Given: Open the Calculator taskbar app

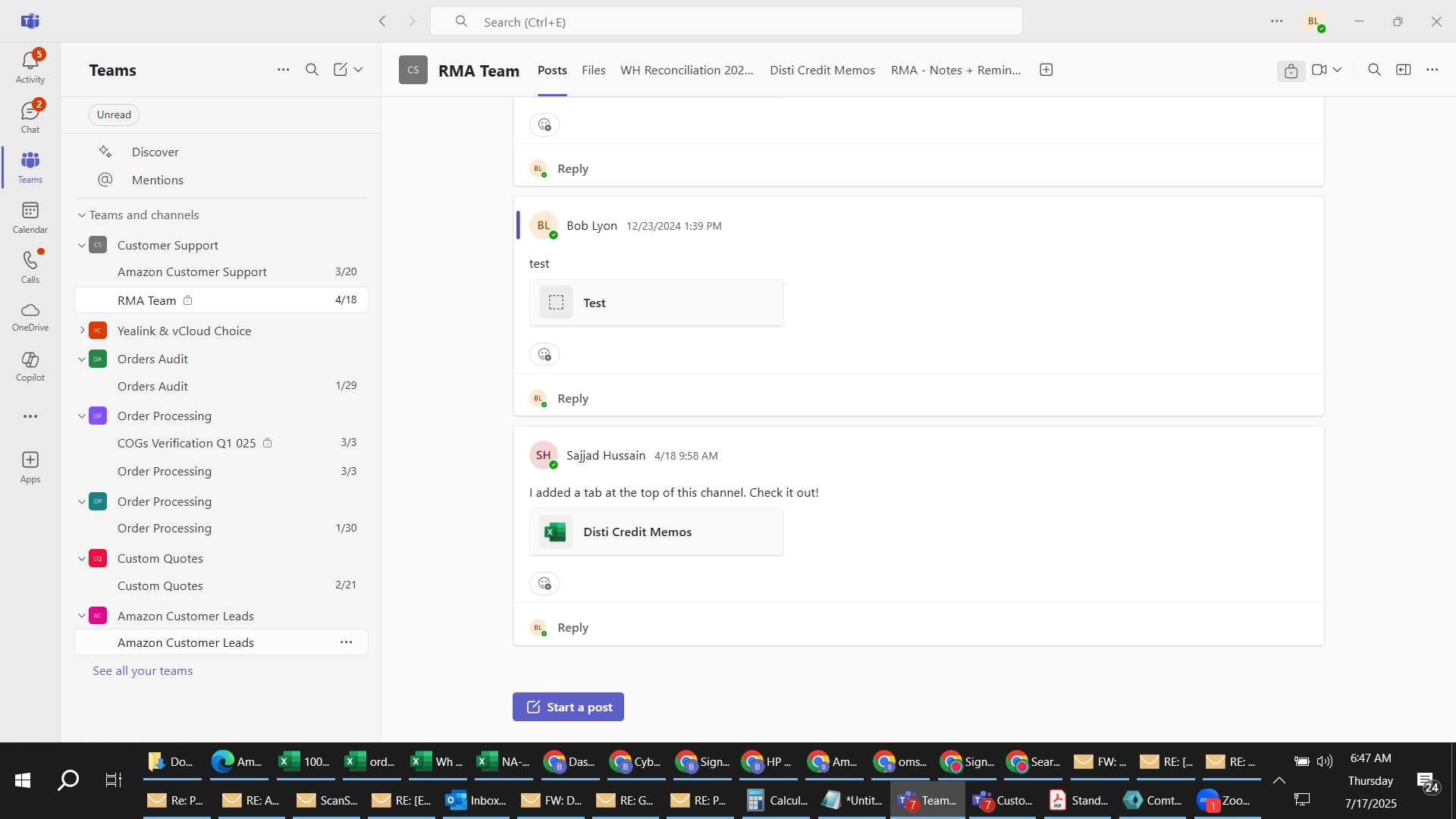Looking at the screenshot, I should point(777,800).
